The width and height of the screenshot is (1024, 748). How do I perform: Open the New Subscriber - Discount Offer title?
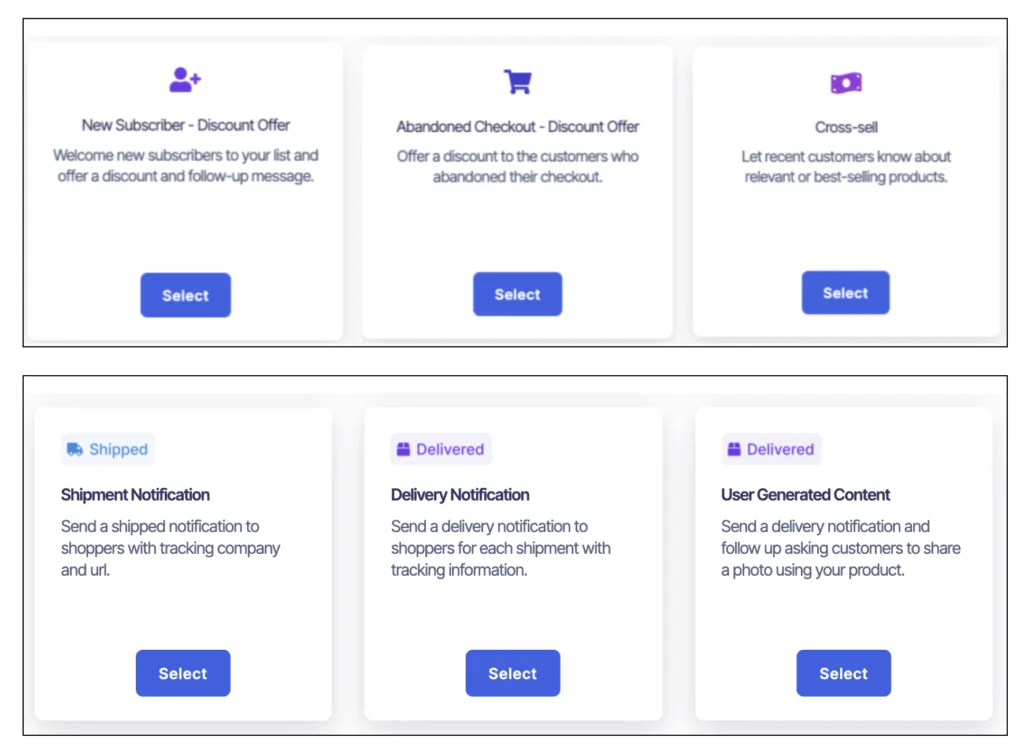(185, 125)
